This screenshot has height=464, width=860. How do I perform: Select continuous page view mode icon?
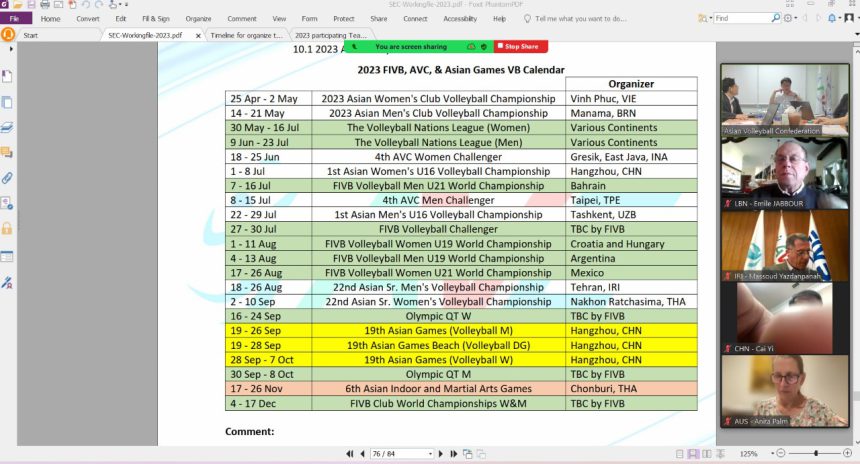coord(693,454)
